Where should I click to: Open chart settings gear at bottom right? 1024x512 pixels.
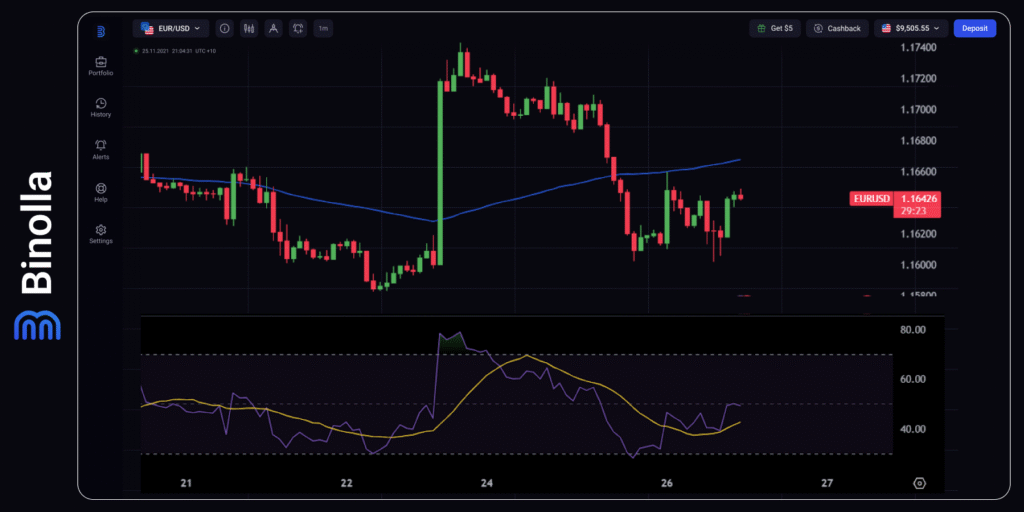(919, 483)
